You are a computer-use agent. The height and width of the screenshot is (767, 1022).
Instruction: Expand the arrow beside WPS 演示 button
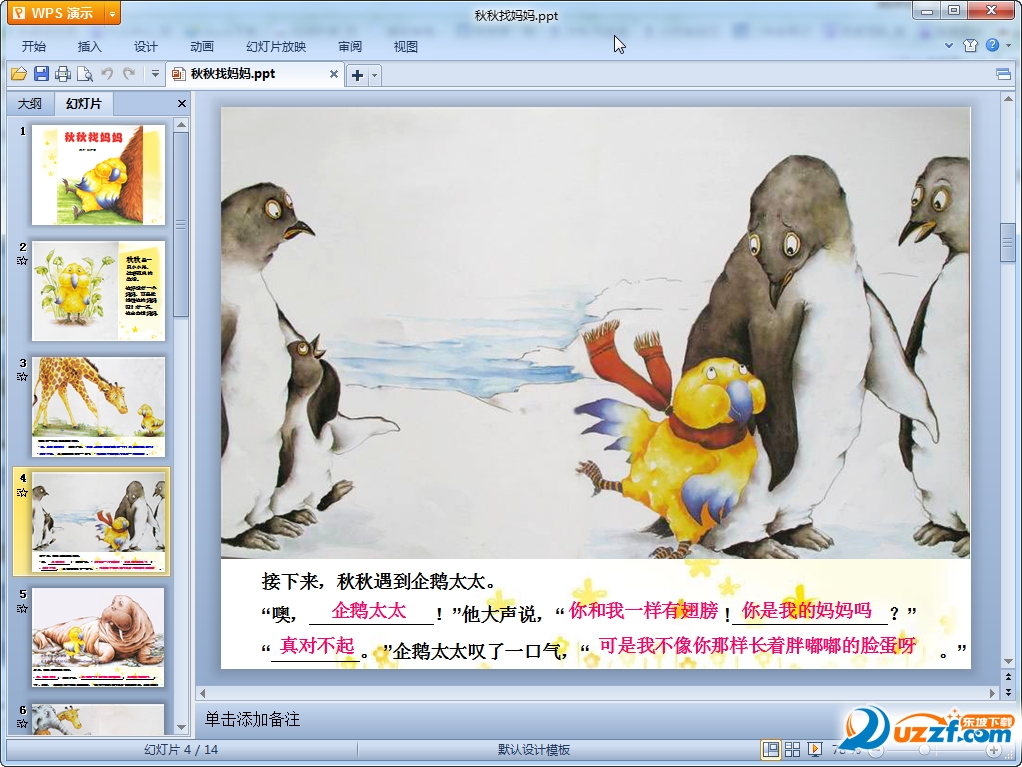(x=113, y=13)
